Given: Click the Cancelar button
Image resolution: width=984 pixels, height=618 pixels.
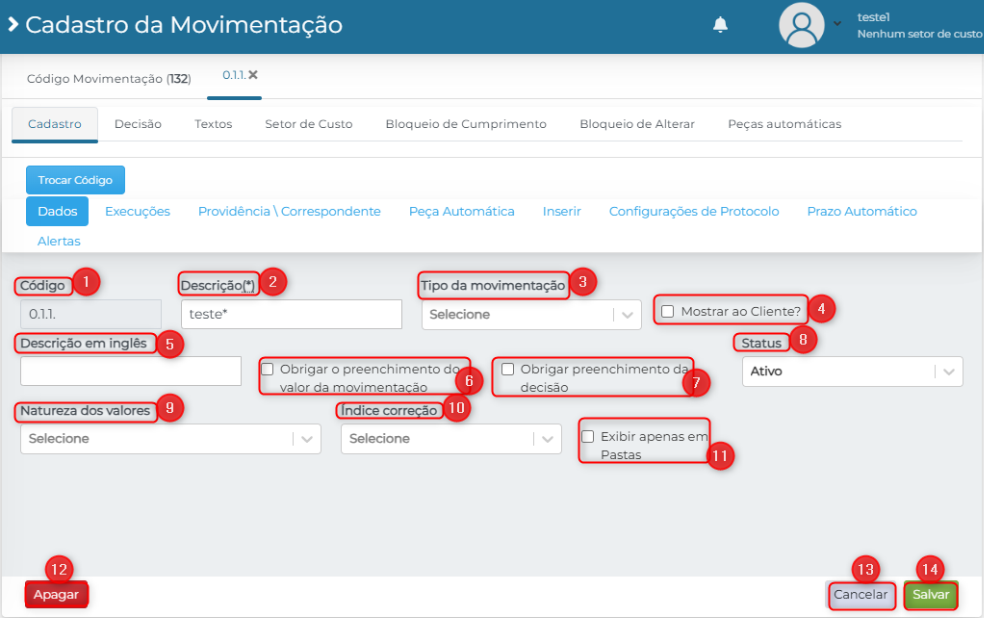Looking at the screenshot, I should click(x=861, y=595).
